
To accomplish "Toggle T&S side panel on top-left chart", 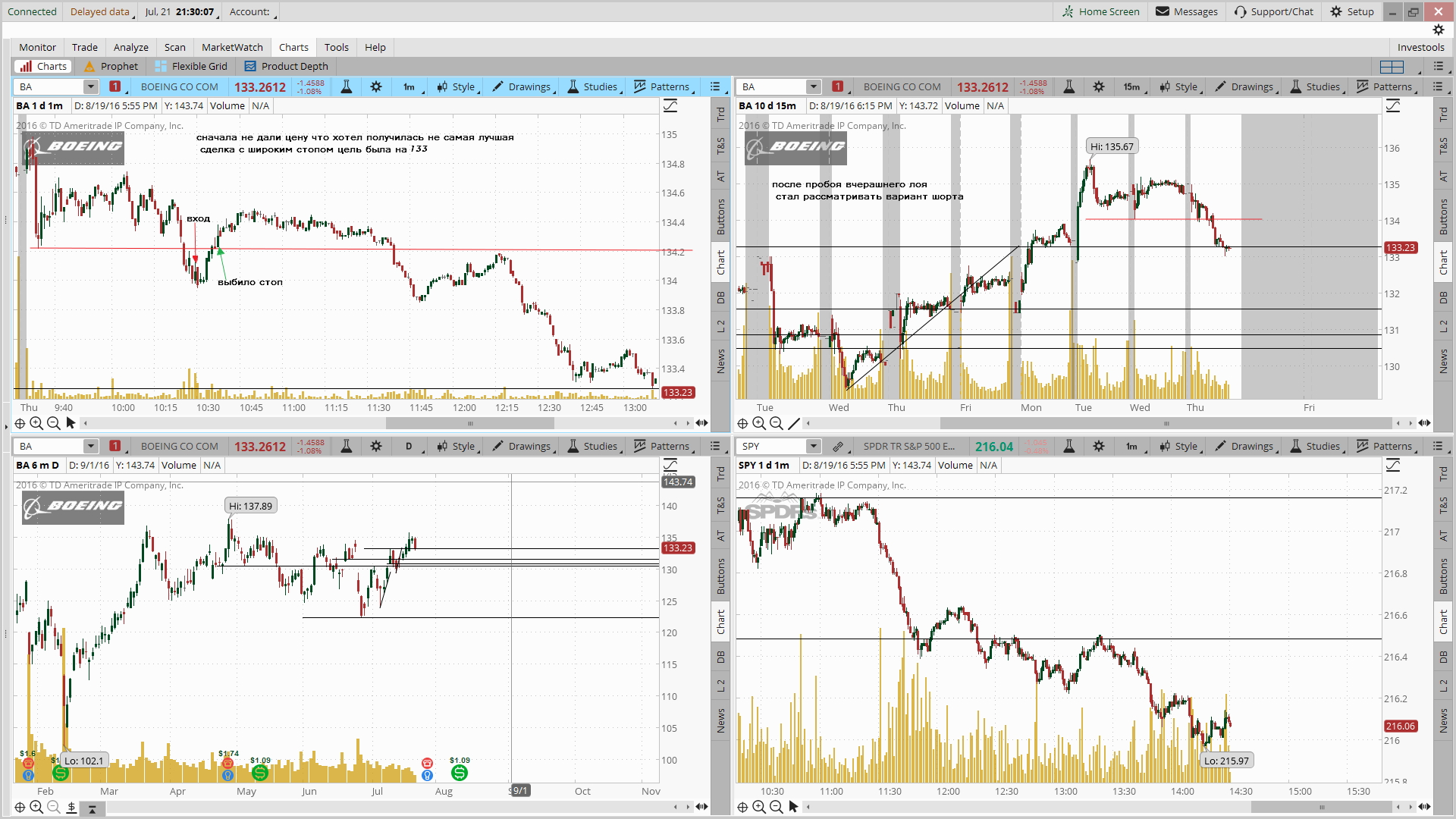I will (x=720, y=146).
